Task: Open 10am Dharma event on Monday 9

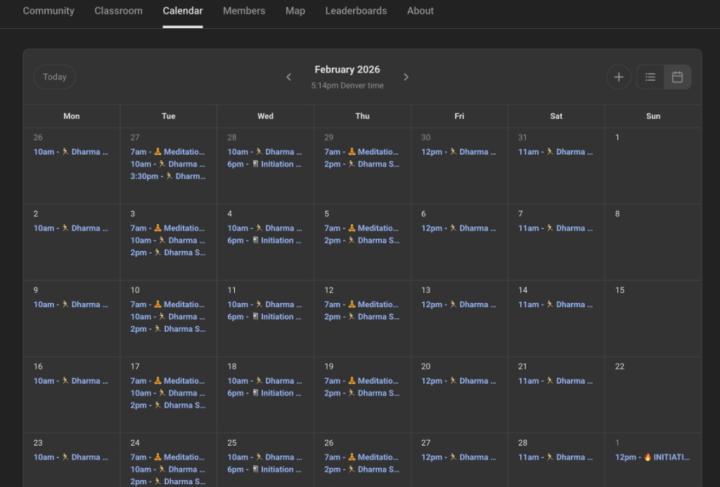Action: (71, 304)
